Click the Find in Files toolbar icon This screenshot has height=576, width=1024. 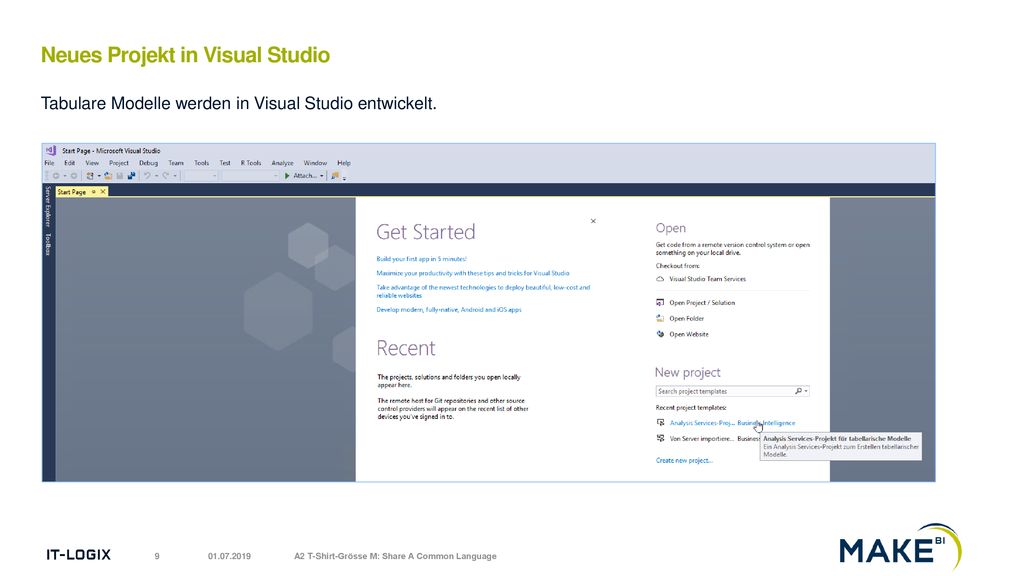tap(335, 176)
